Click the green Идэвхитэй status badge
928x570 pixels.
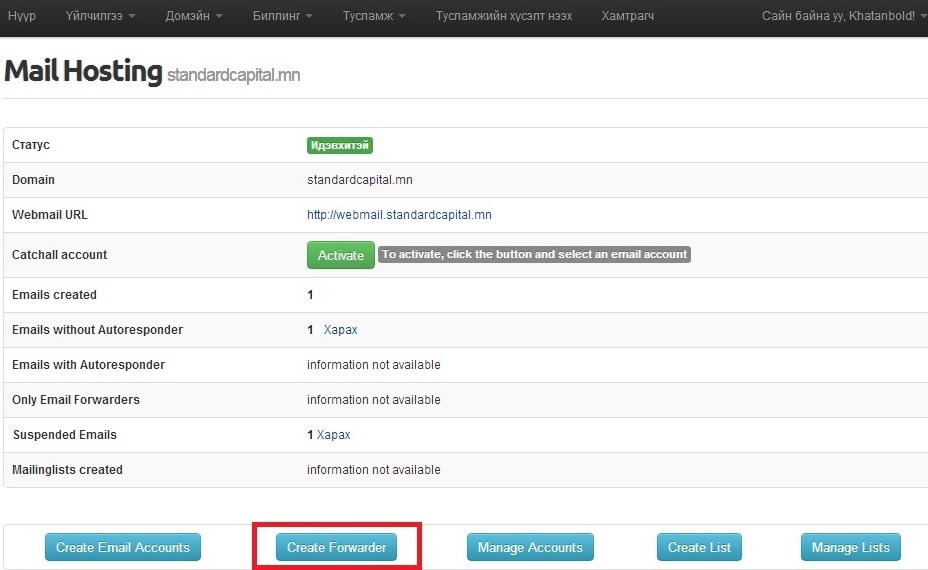(340, 145)
